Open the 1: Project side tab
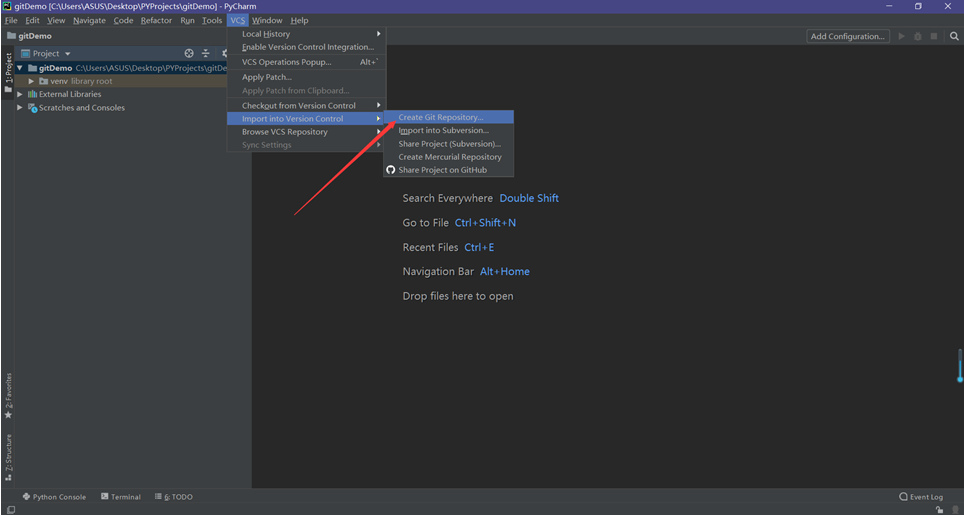Image resolution: width=964 pixels, height=515 pixels. tap(8, 73)
